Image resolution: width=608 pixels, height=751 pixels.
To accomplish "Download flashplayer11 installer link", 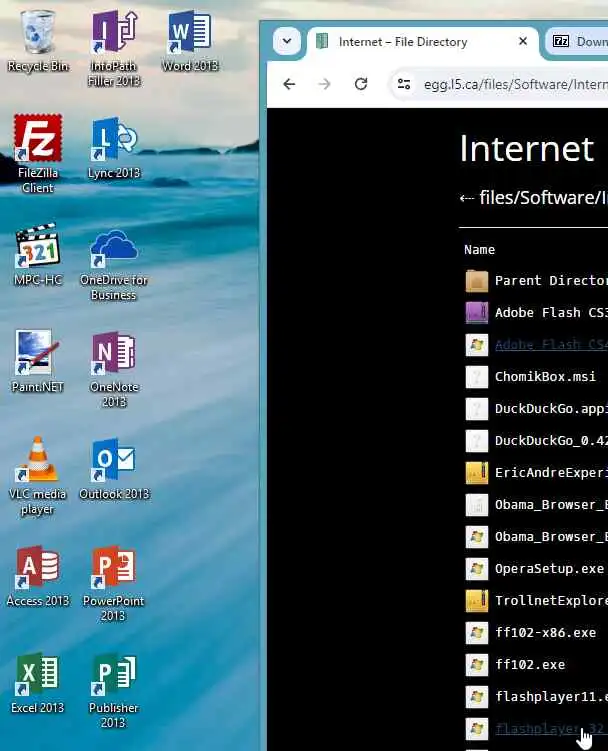I will (x=551, y=696).
